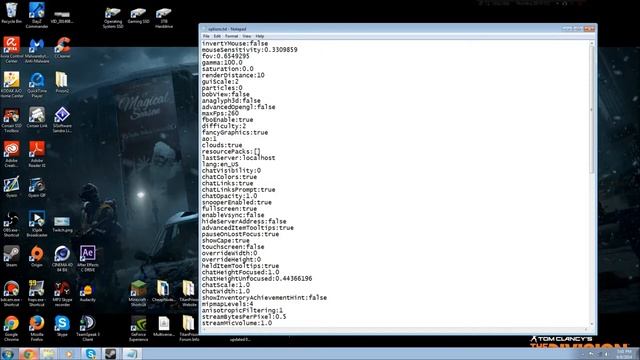This screenshot has height=360, width=640.
Task: Open the 3TB Harddrive shortcut
Action: [164, 18]
